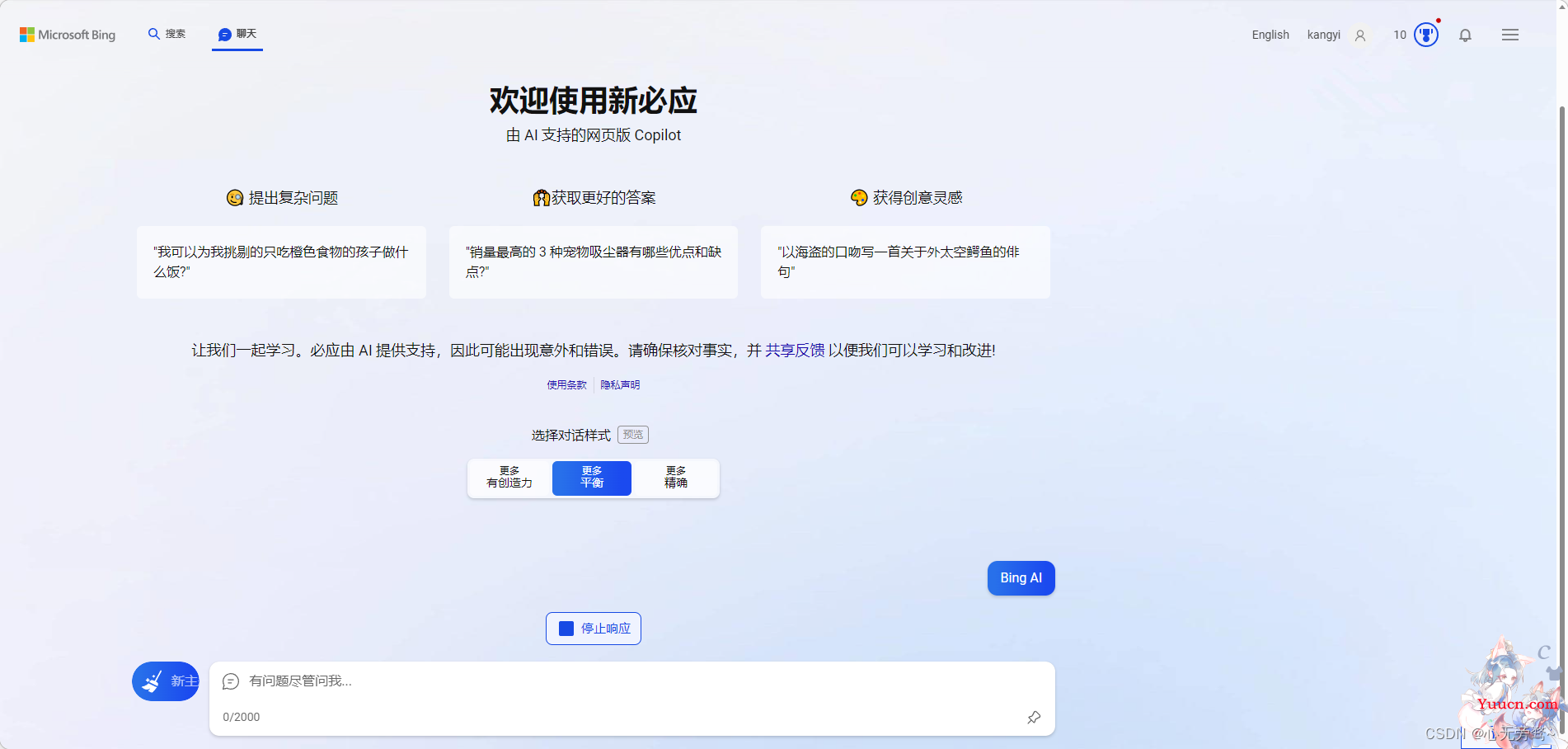Open the rewards trophy medal icon
Image resolution: width=1568 pixels, height=749 pixels.
point(1426,35)
